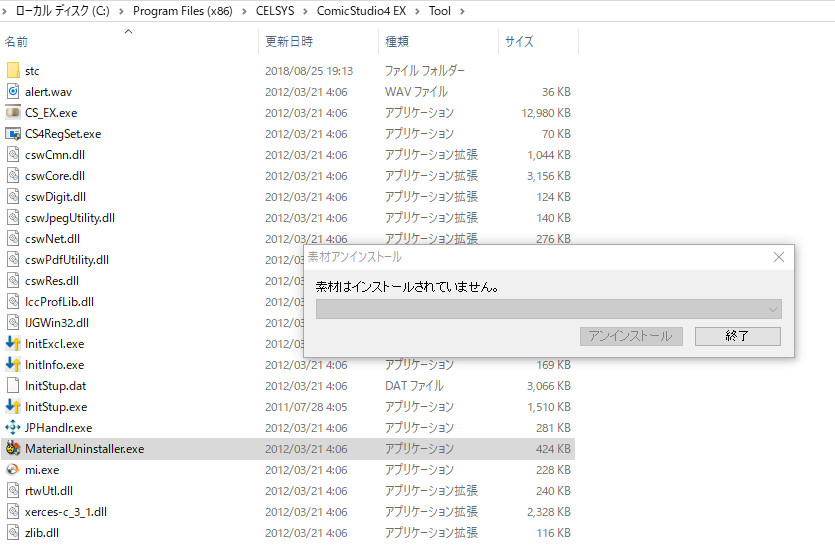This screenshot has height=550, width=835.
Task: Click the WAV ファイル type cell
Action: 416,92
